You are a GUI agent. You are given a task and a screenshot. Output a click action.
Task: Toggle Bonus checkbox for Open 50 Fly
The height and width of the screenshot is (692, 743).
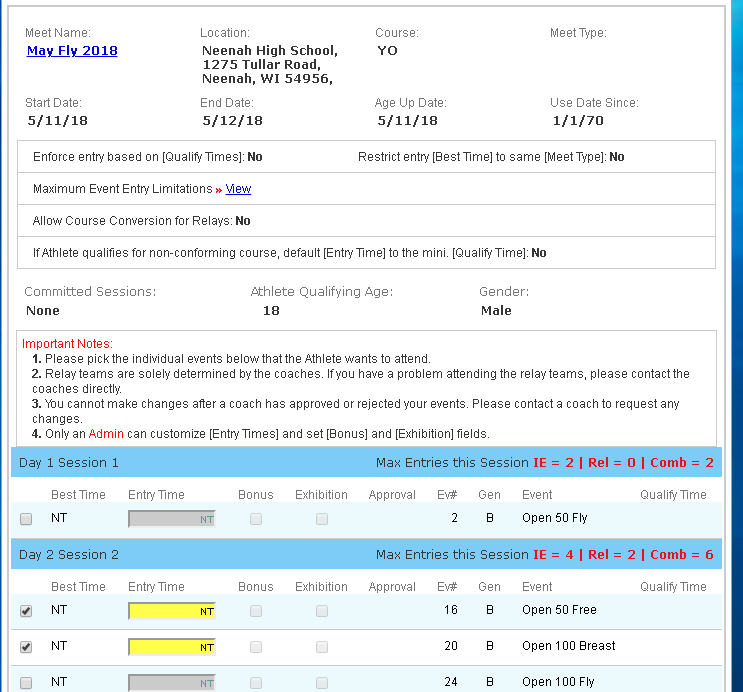(256, 519)
